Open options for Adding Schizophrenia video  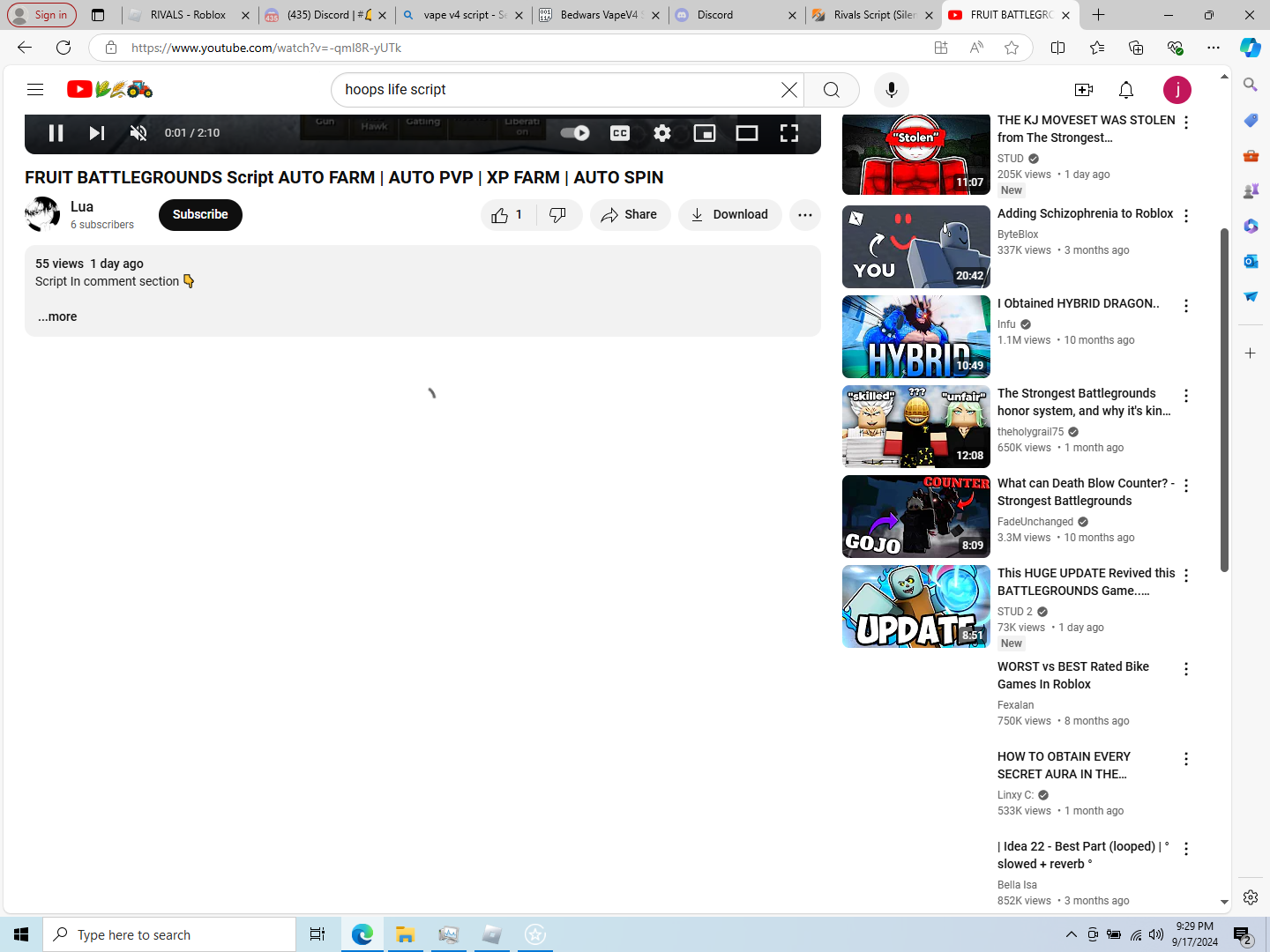pos(1186,216)
